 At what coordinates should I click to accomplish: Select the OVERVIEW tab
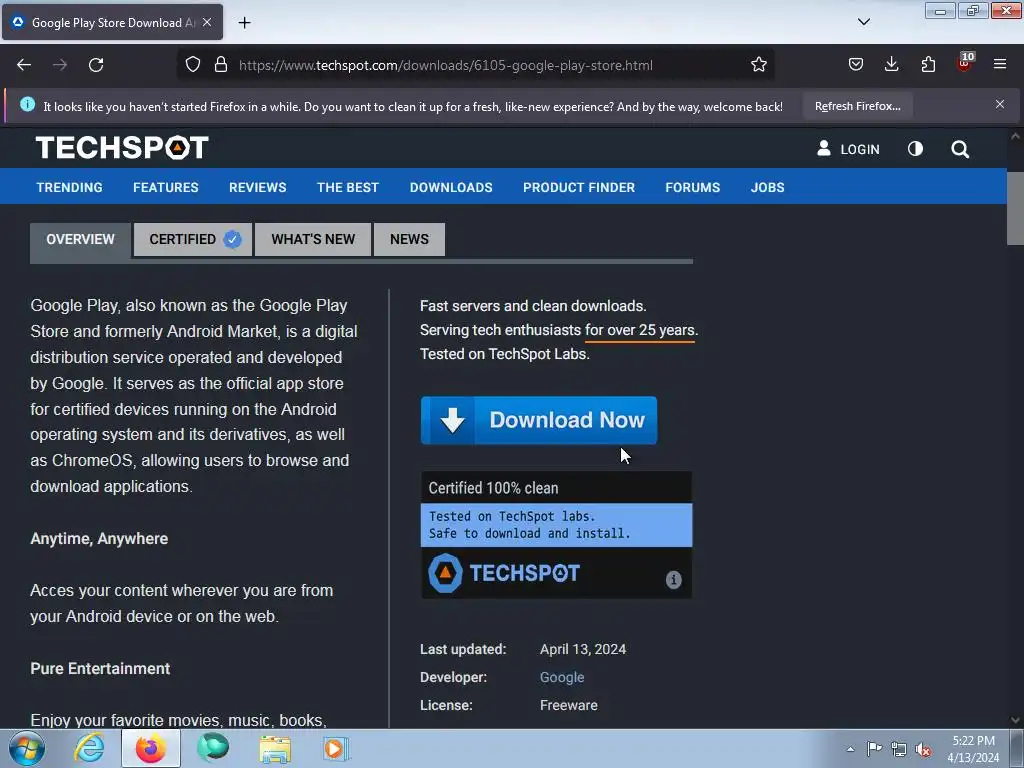80,240
